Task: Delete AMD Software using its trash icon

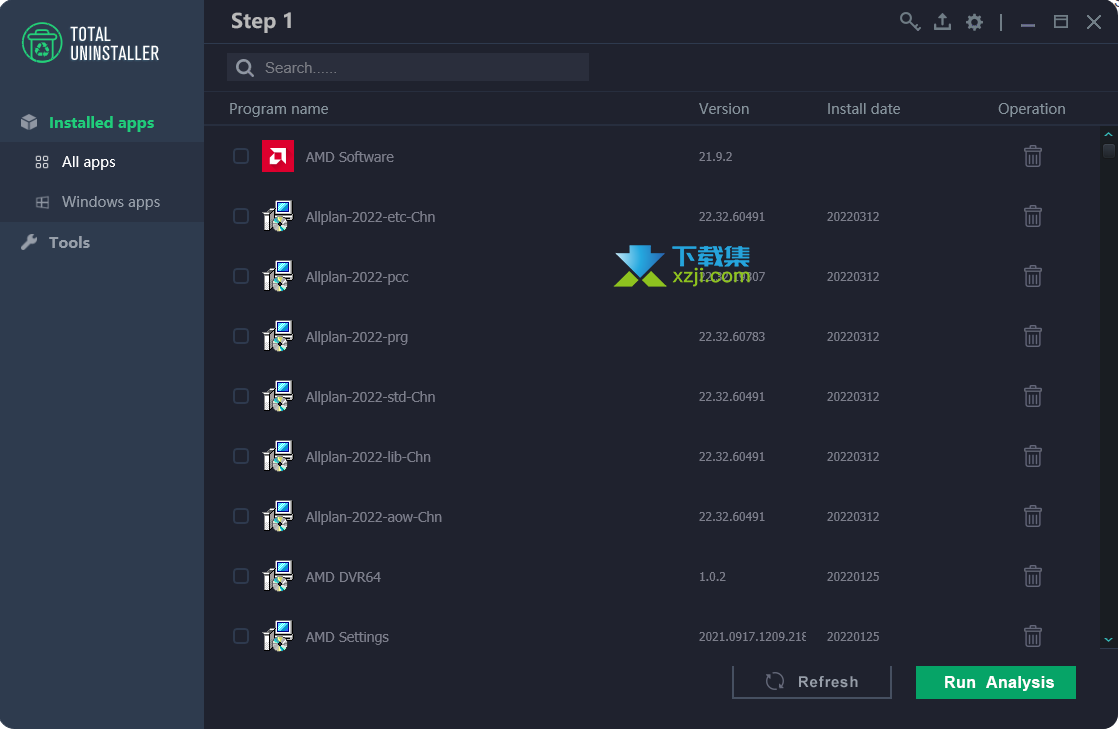Action: pyautogui.click(x=1033, y=156)
